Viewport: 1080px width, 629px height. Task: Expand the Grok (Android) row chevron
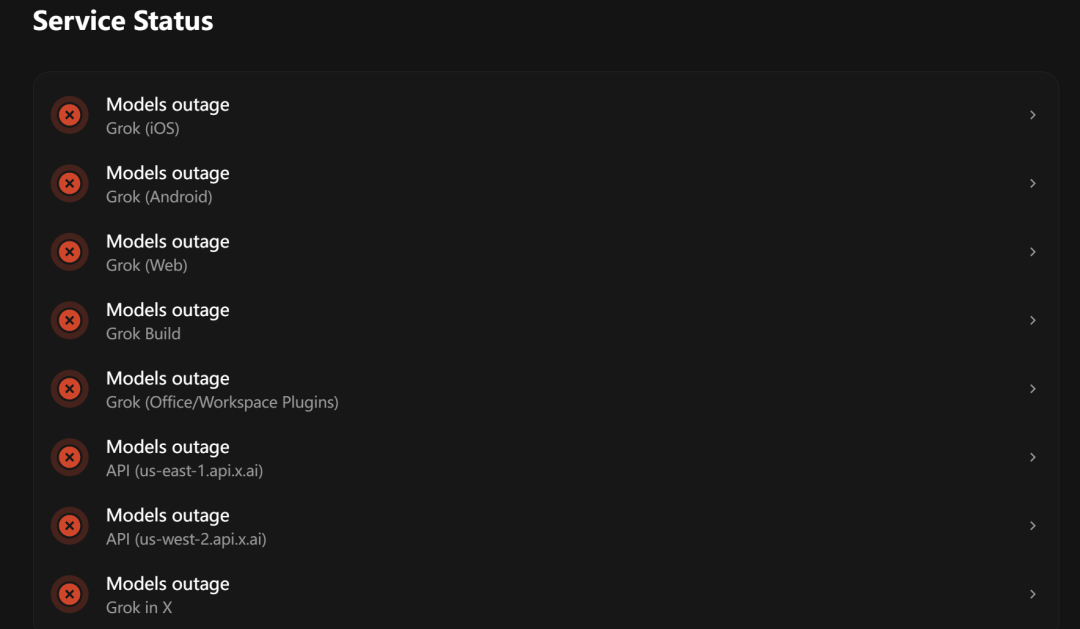[1032, 183]
